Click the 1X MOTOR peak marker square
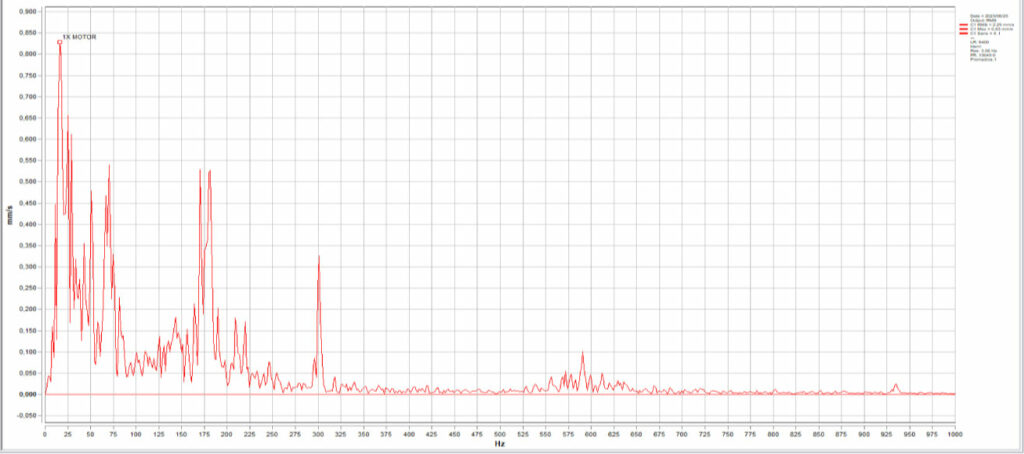 [x=59, y=42]
